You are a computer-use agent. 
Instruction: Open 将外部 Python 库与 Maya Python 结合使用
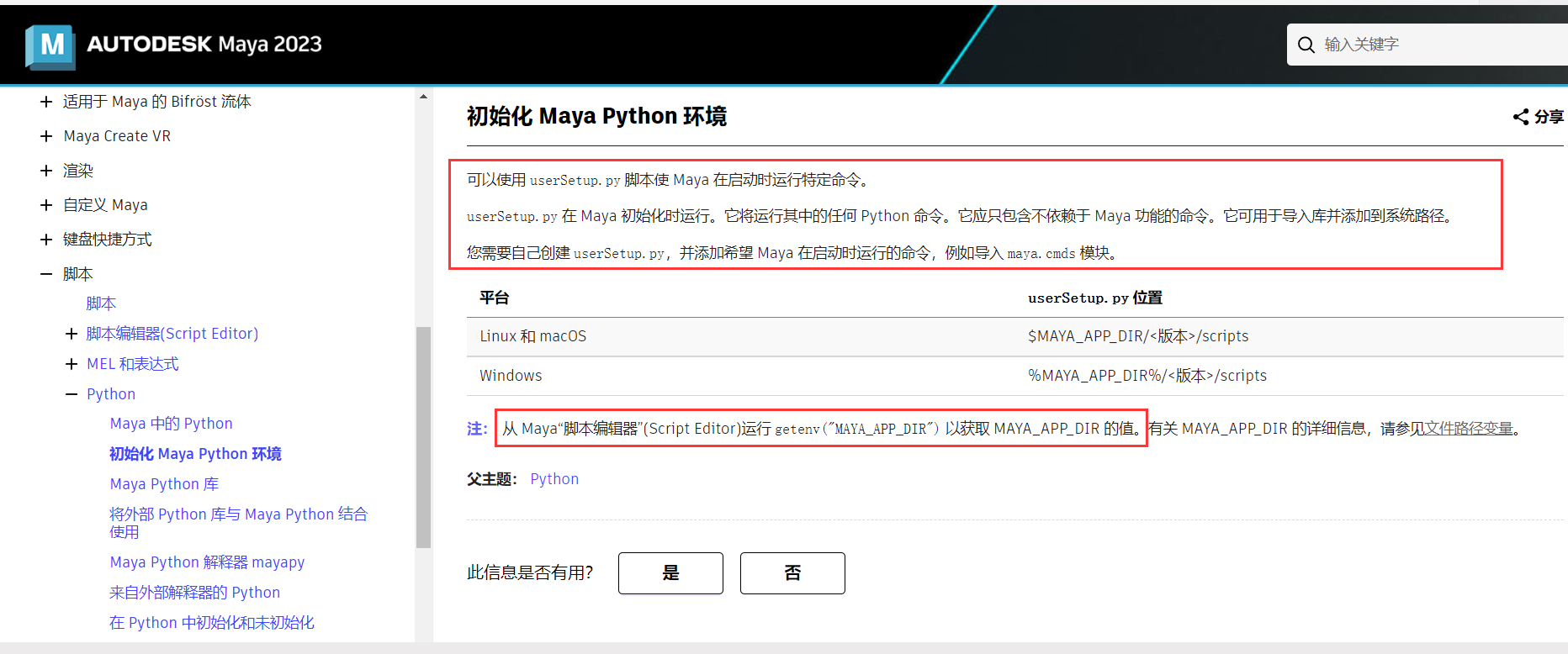coord(239,523)
